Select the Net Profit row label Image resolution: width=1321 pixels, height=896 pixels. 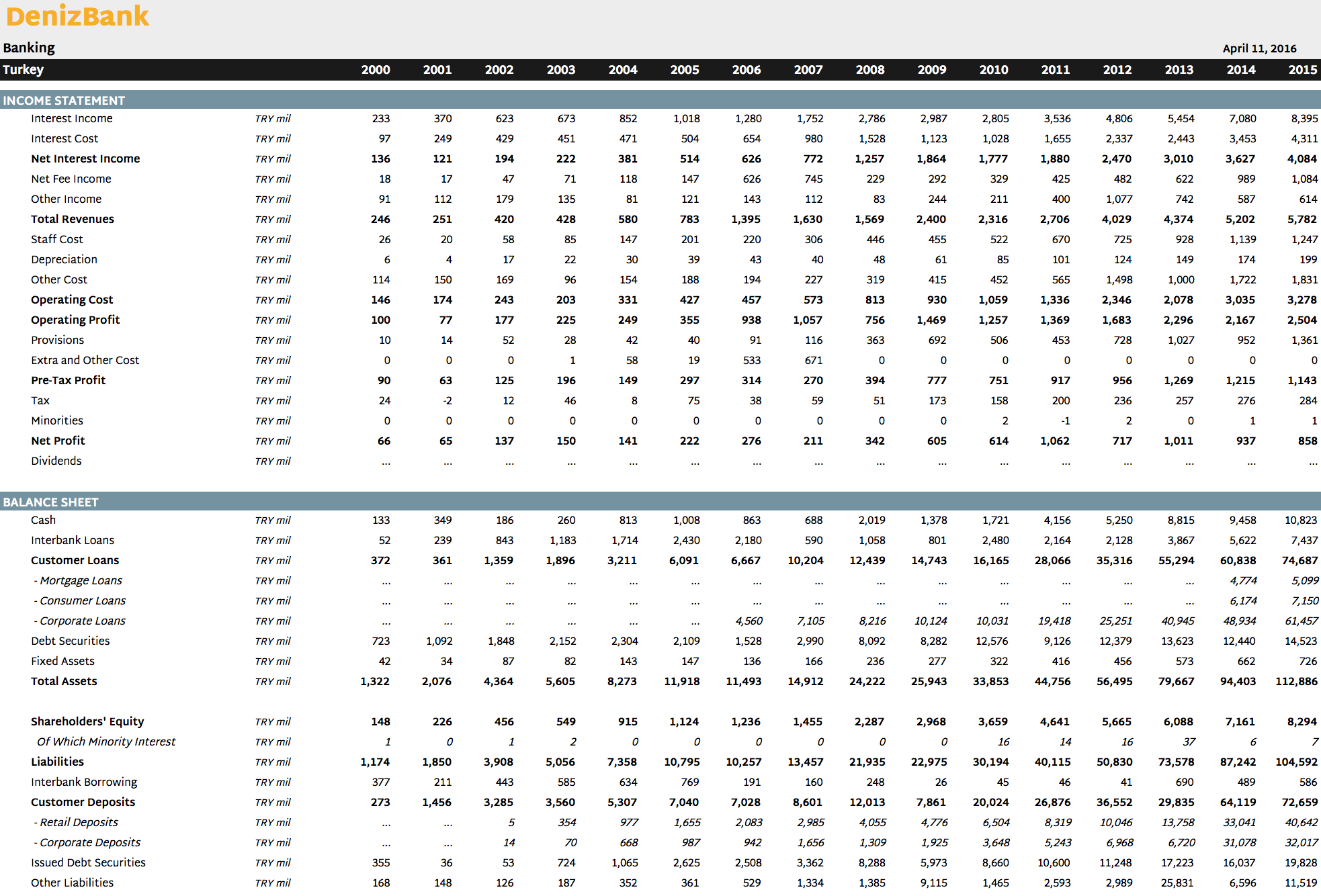(58, 441)
